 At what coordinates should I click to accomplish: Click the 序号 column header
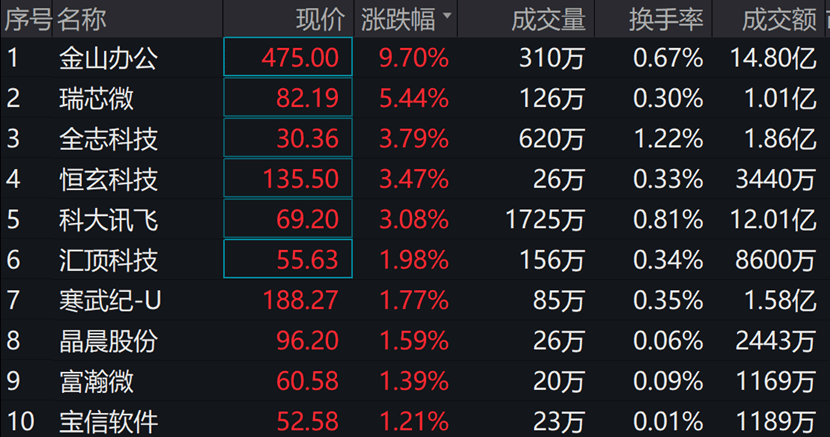click(x=26, y=19)
